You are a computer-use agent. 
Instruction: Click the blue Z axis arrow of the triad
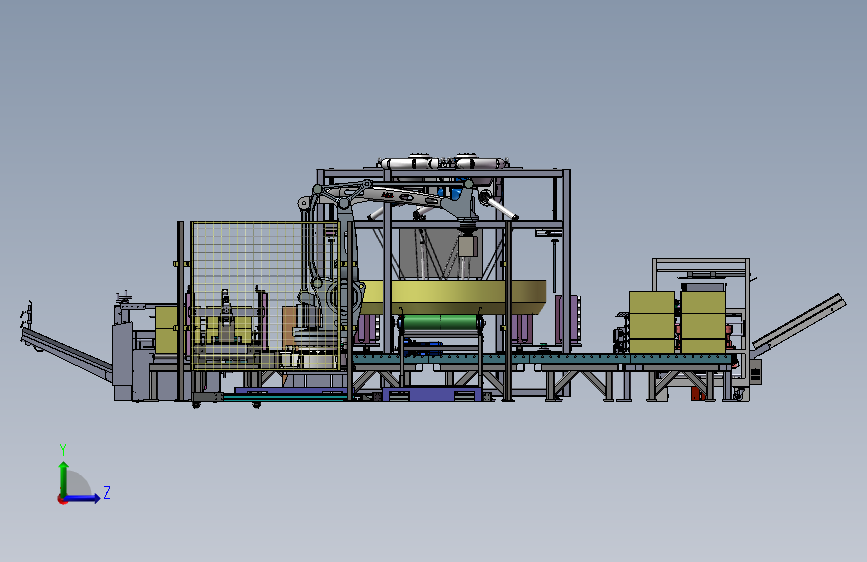click(x=83, y=498)
